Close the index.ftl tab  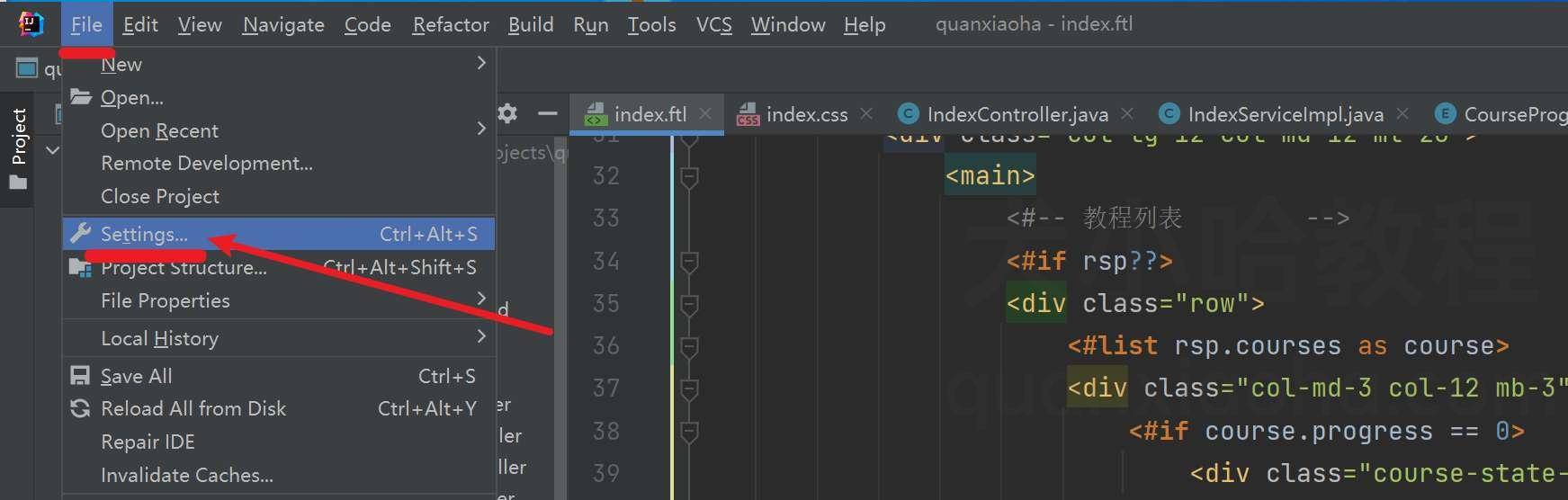coord(705,113)
